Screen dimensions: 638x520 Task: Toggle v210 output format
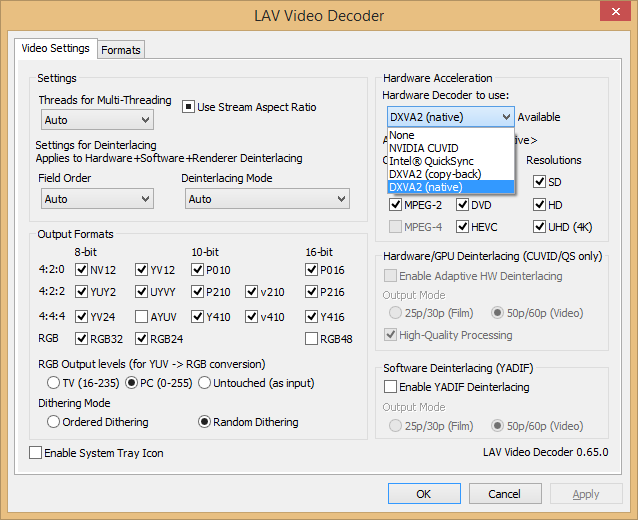coord(251,292)
